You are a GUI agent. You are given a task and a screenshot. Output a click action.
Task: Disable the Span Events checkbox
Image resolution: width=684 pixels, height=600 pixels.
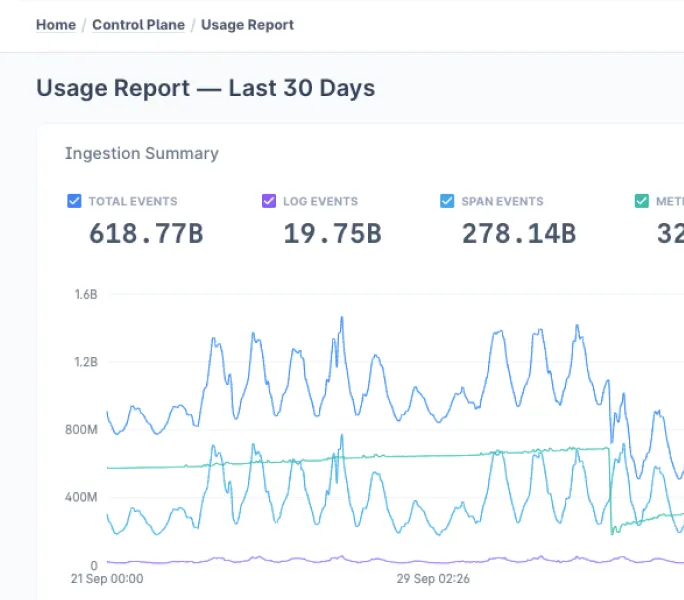(x=447, y=201)
